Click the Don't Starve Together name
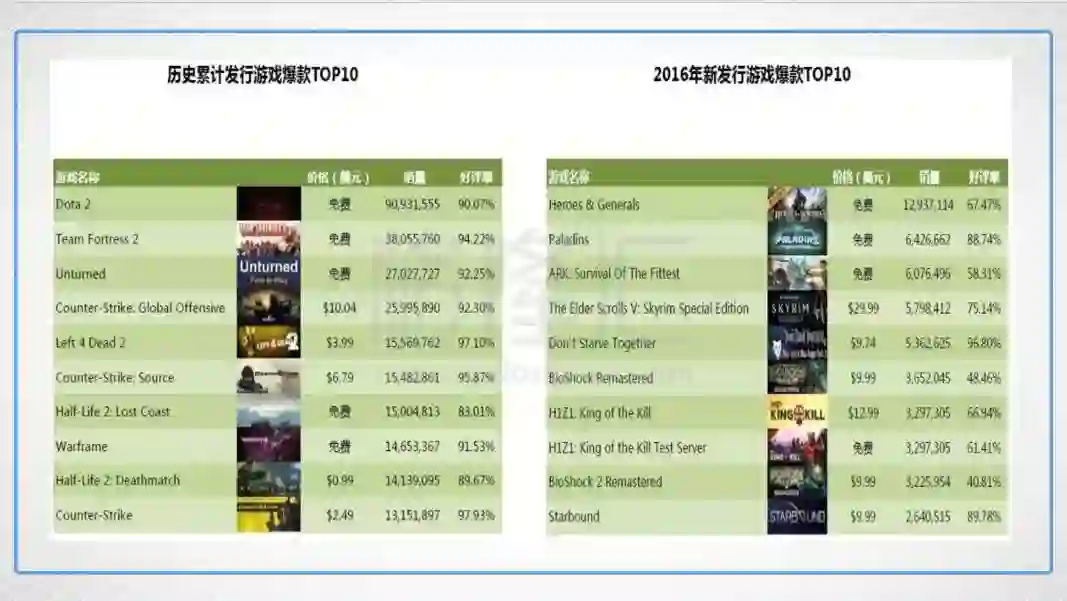This screenshot has width=1067, height=601. [602, 343]
